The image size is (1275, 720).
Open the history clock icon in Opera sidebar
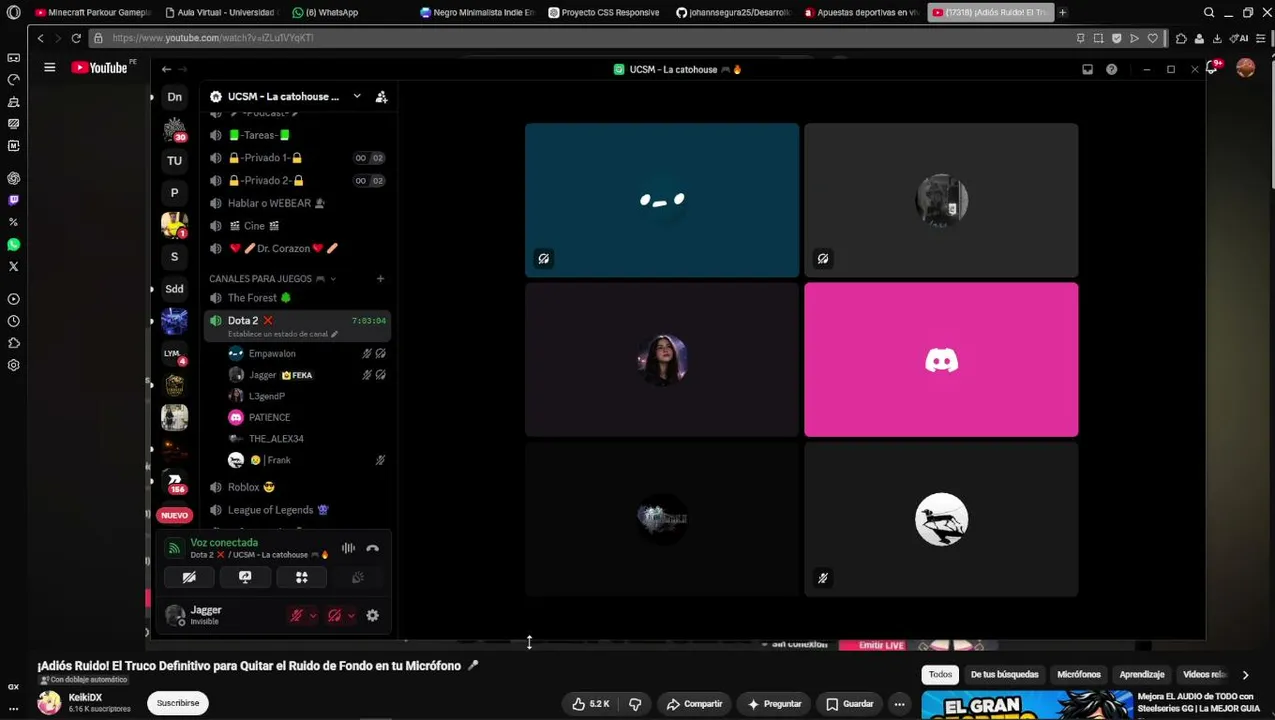point(13,321)
